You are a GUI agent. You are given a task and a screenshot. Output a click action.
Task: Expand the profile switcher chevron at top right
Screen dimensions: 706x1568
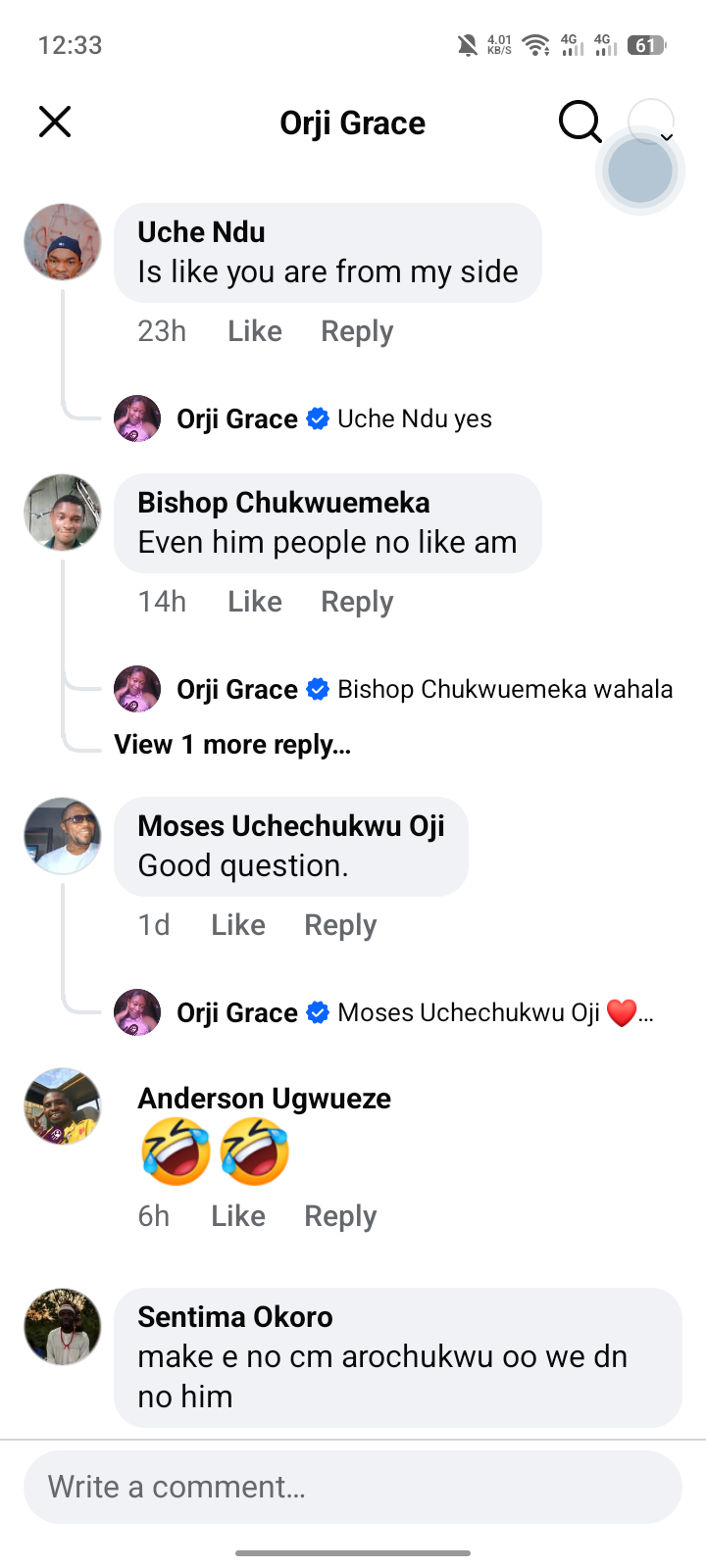pos(667,137)
